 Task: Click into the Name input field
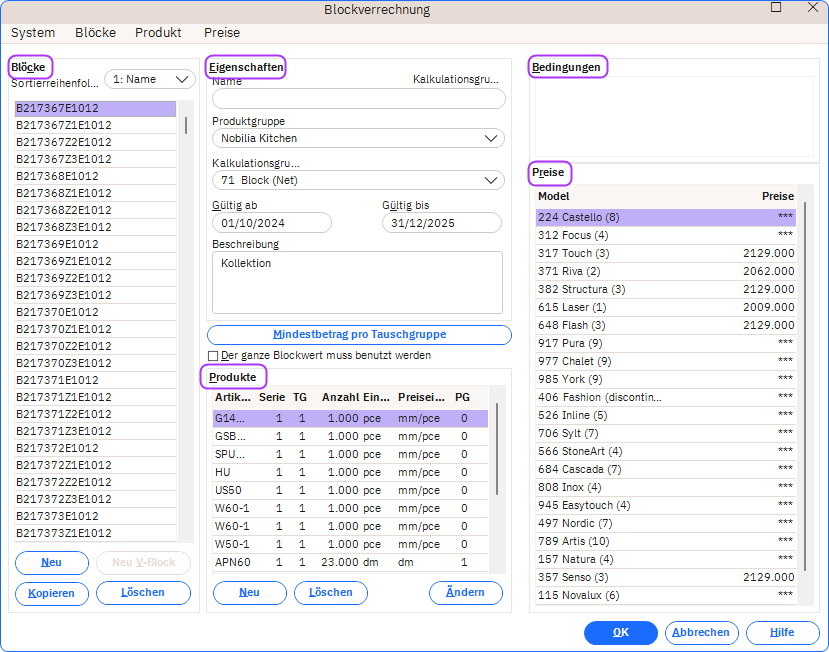(359, 99)
